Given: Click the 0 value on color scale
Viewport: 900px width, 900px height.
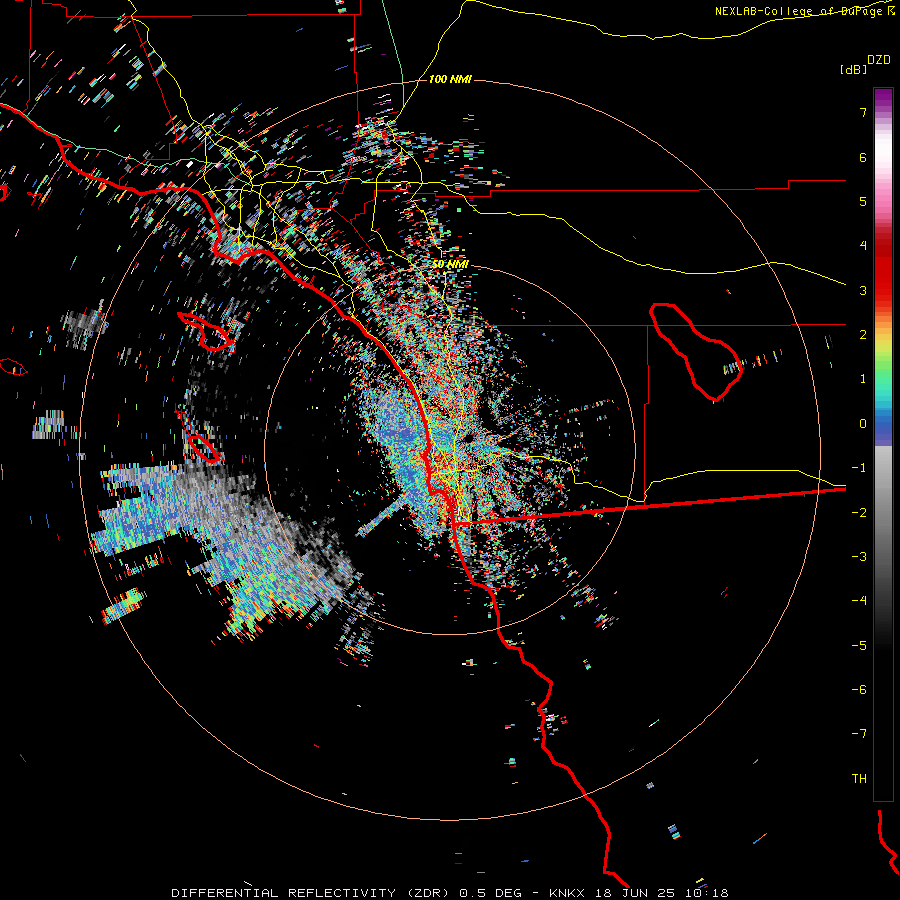Looking at the screenshot, I should pos(863,424).
